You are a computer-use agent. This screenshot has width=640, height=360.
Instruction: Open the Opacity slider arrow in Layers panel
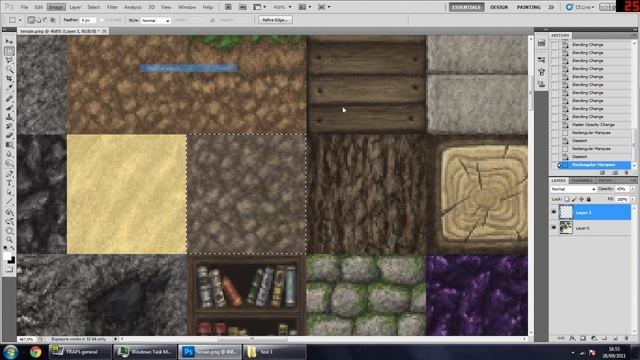[633, 189]
